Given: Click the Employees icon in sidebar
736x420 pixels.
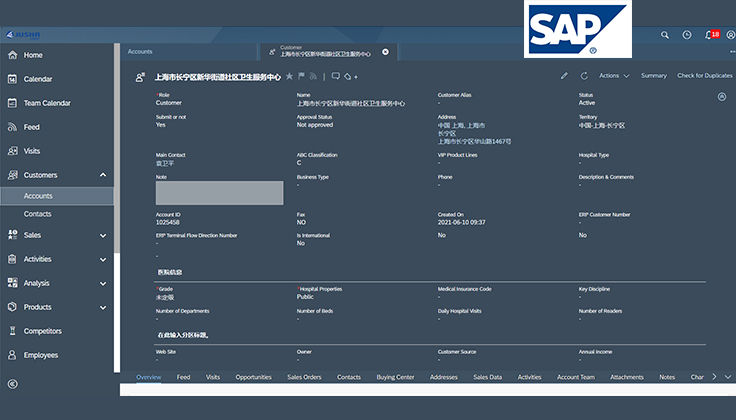Looking at the screenshot, I should (x=13, y=355).
